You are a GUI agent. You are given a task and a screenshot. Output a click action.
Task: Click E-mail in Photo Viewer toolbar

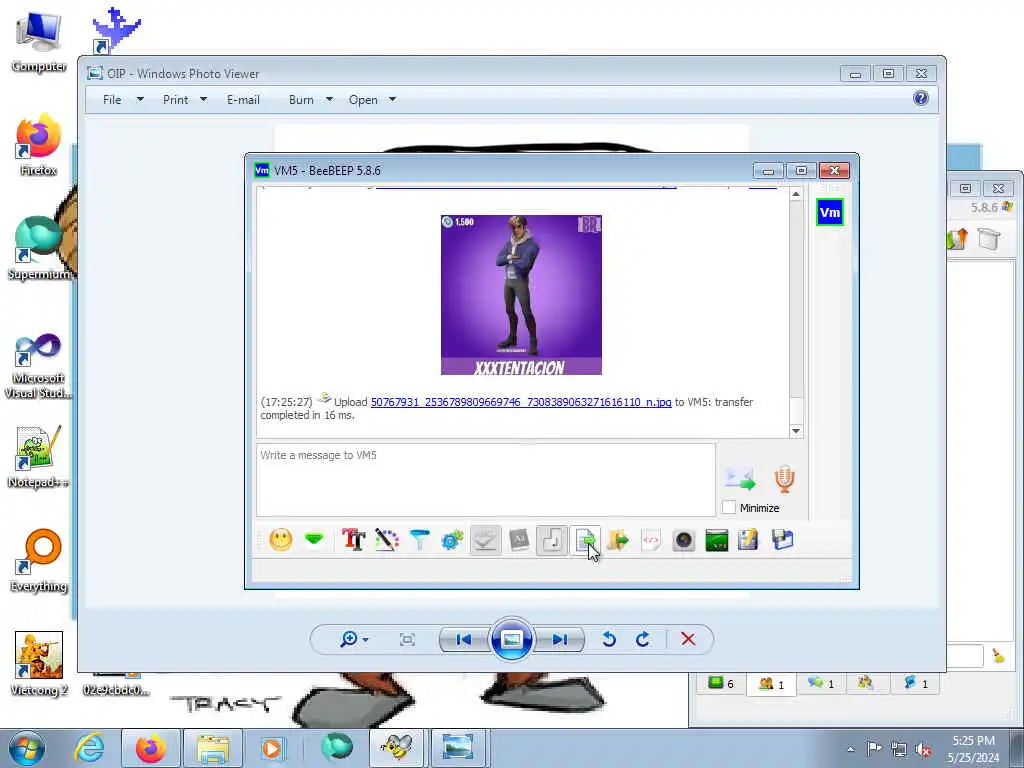pyautogui.click(x=243, y=100)
